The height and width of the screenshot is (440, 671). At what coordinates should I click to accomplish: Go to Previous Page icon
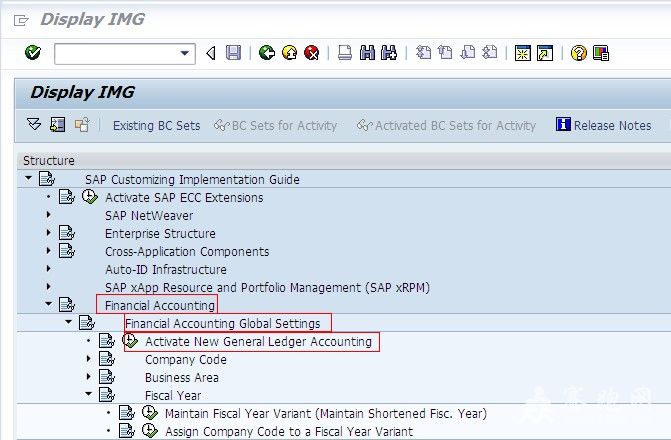[445, 53]
